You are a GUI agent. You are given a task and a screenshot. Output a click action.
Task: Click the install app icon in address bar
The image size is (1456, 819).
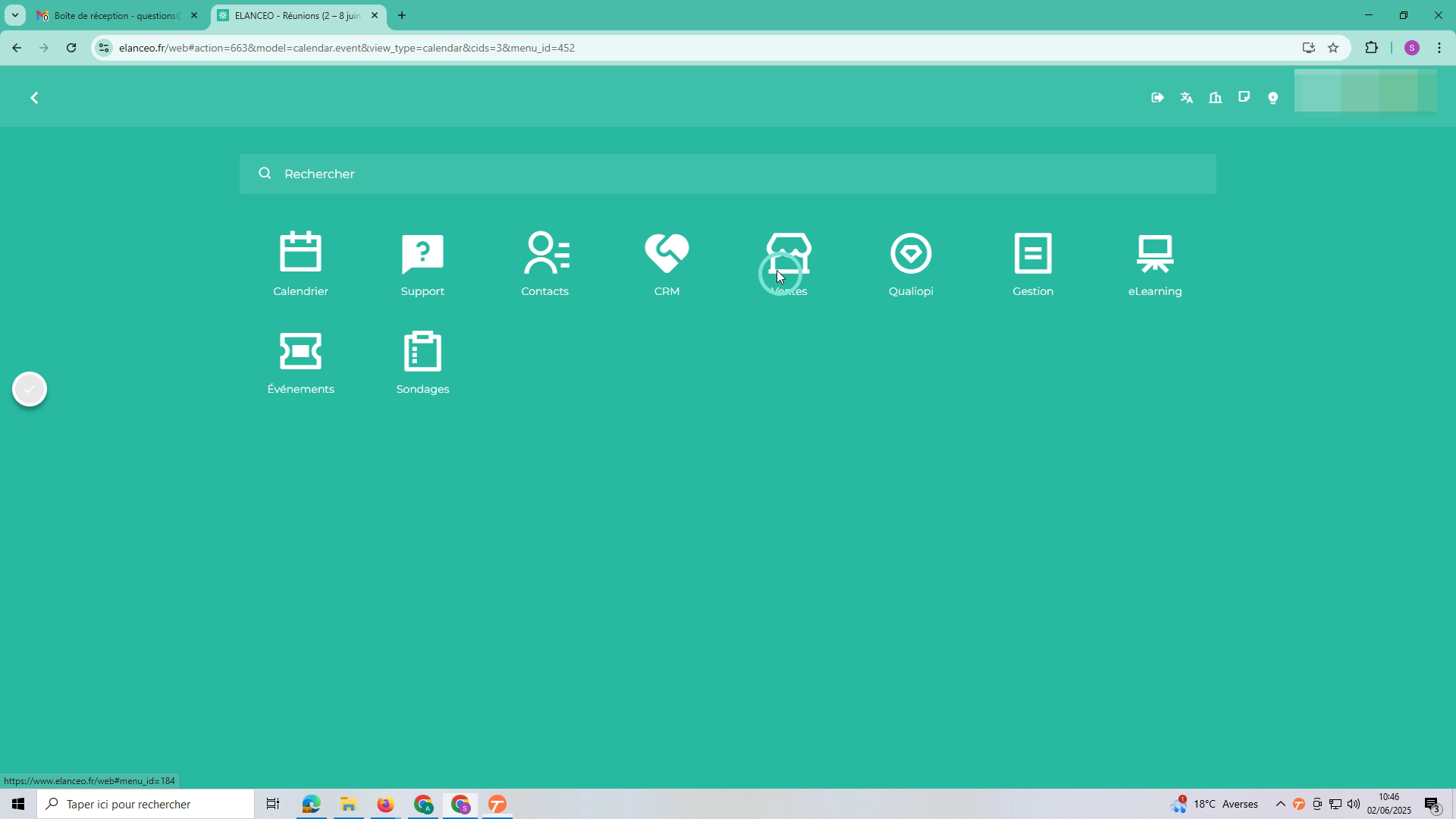[x=1308, y=48]
